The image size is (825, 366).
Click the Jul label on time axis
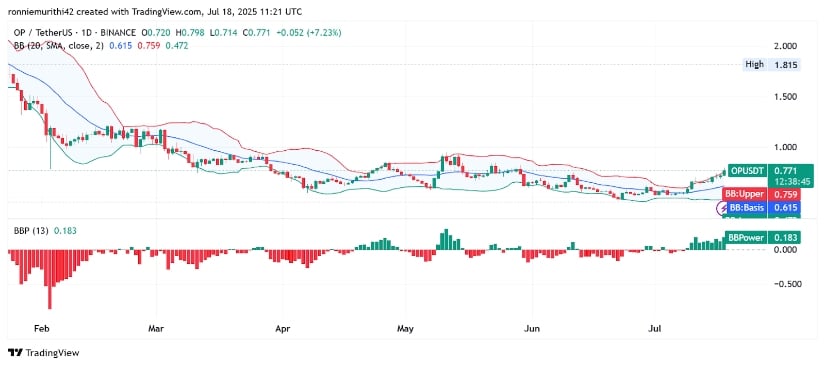pyautogui.click(x=655, y=329)
